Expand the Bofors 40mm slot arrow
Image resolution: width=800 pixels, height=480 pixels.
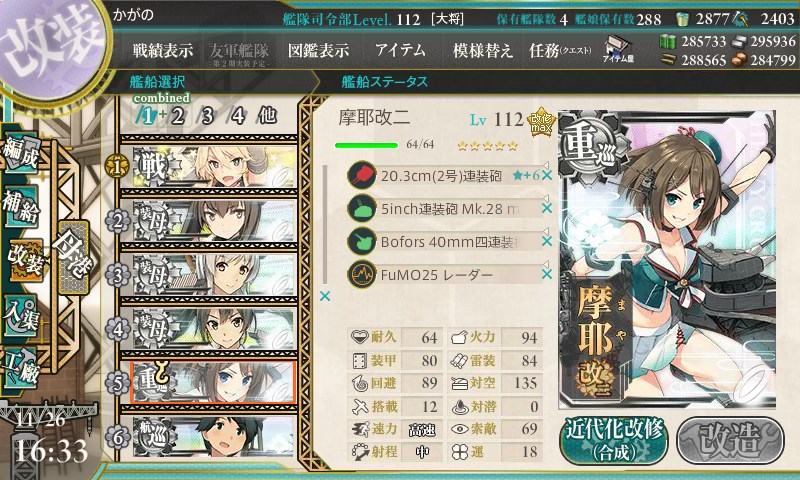coord(545,232)
